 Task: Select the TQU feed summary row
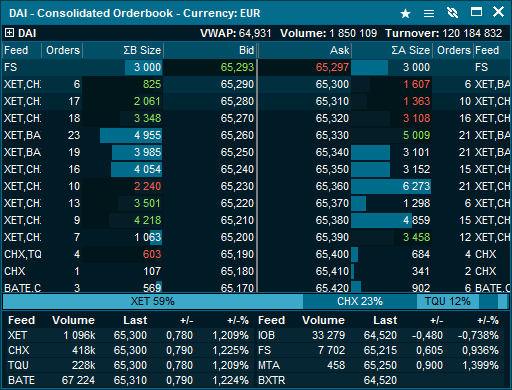click(129, 365)
